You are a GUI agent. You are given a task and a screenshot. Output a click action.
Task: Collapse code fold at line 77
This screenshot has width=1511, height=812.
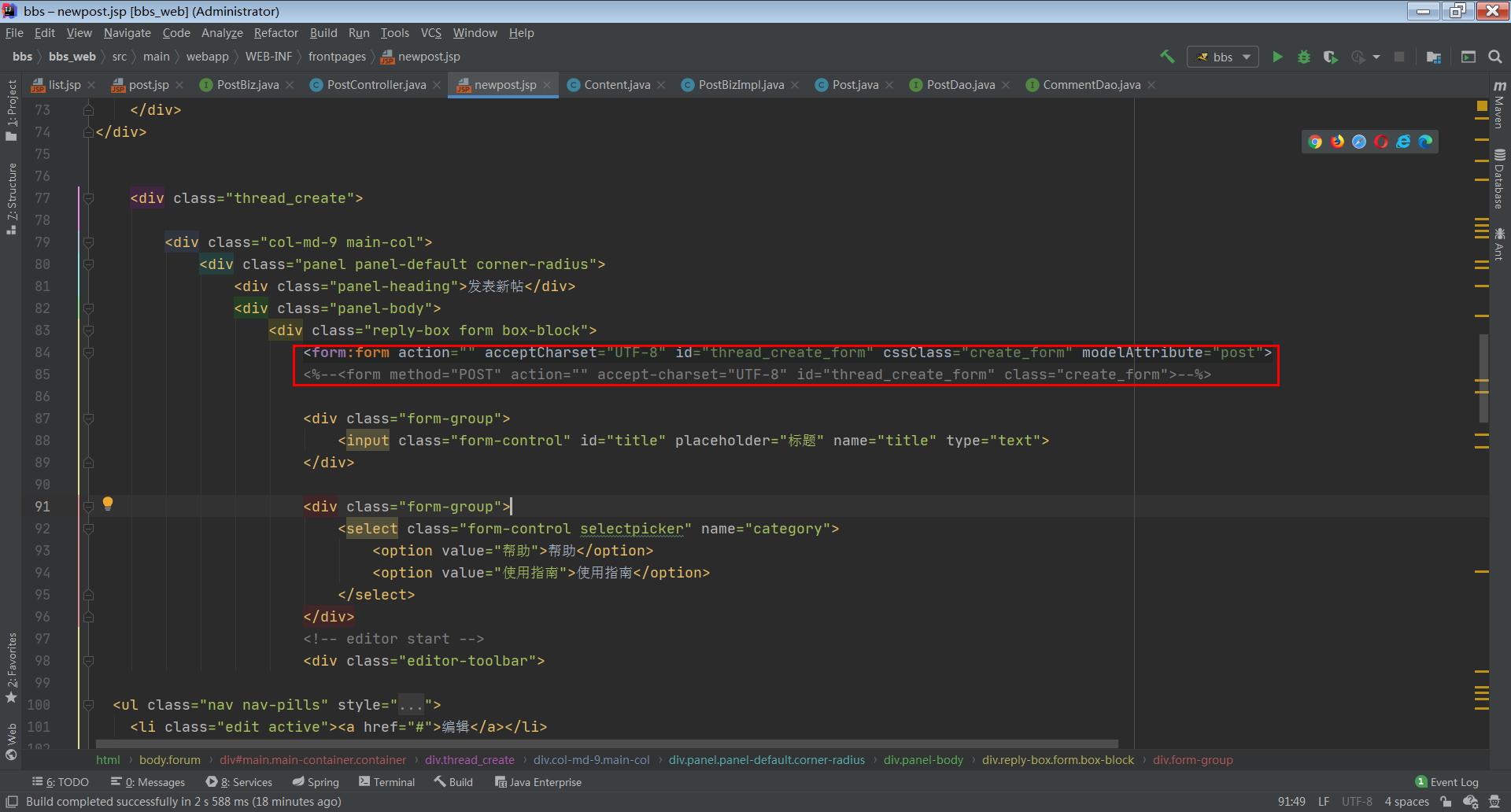click(x=88, y=198)
